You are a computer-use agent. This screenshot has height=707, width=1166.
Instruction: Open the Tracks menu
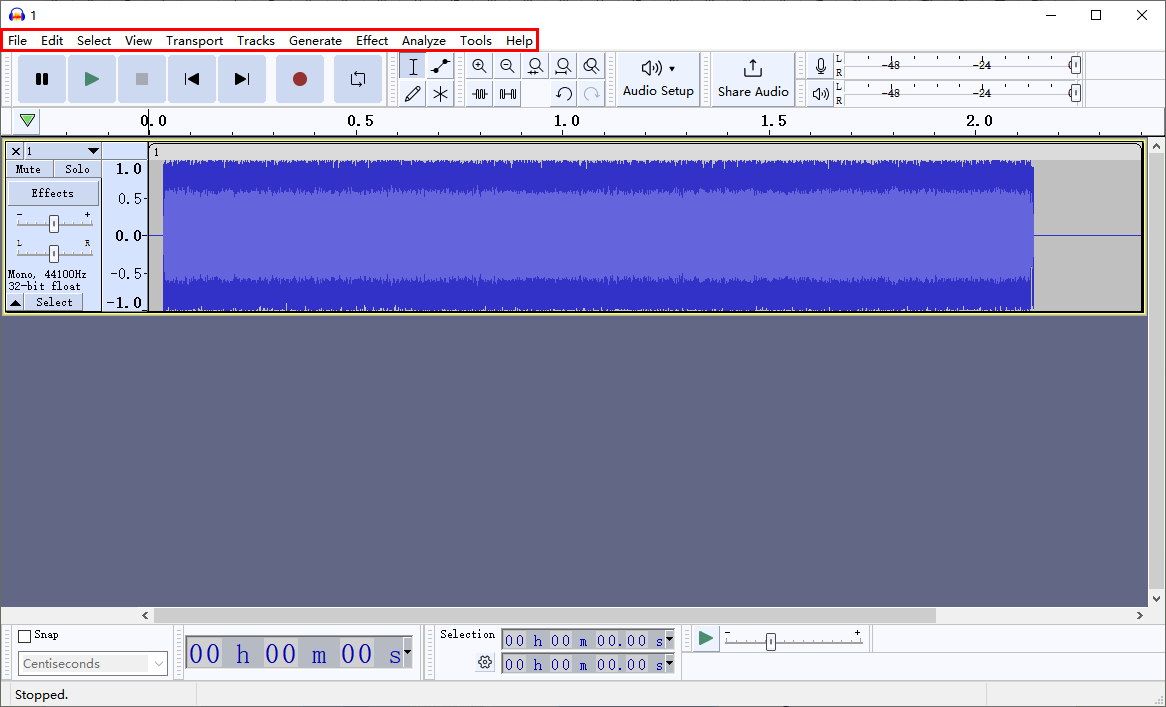[x=256, y=41]
